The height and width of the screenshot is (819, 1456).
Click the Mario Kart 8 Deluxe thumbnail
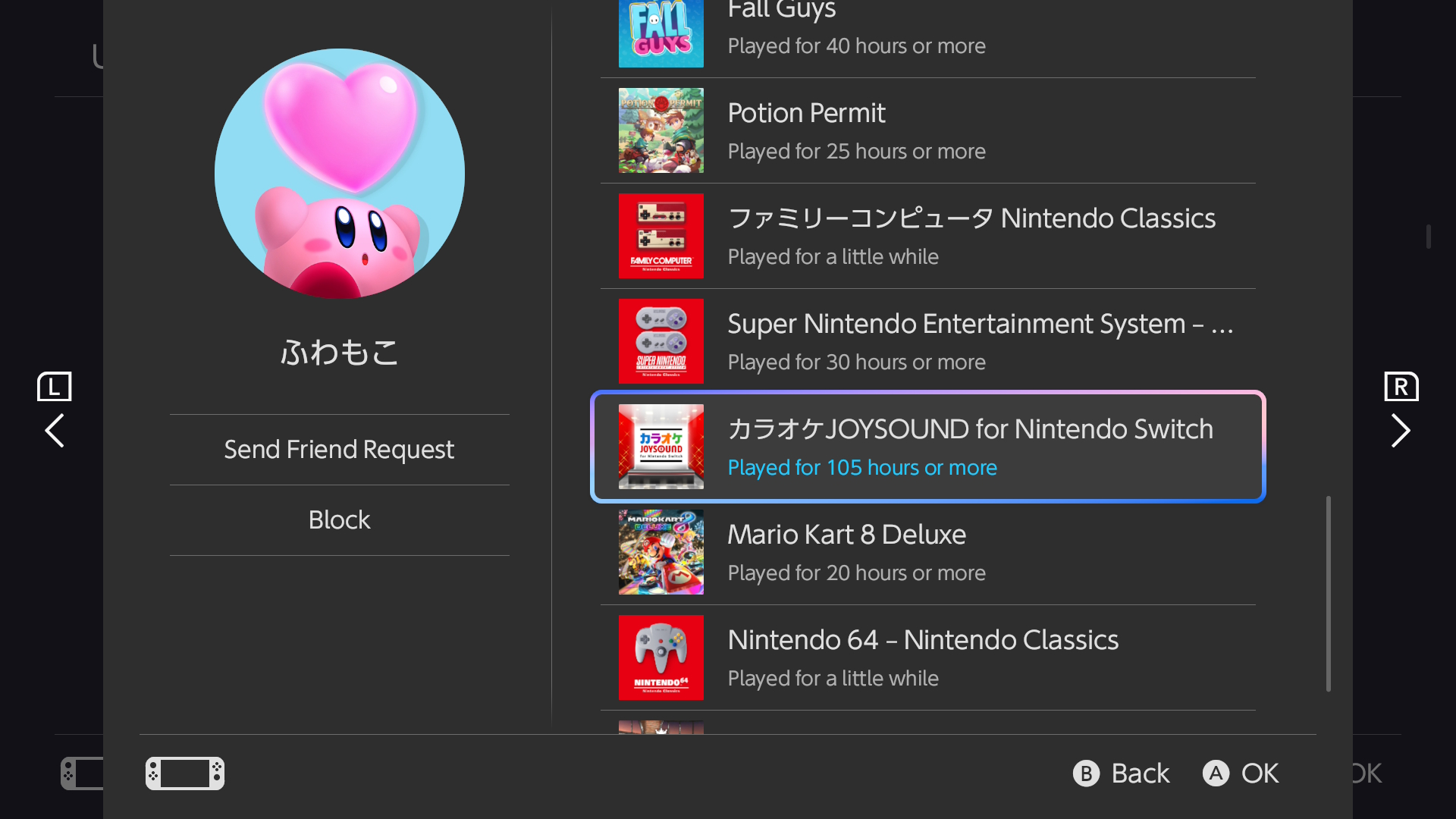click(661, 552)
